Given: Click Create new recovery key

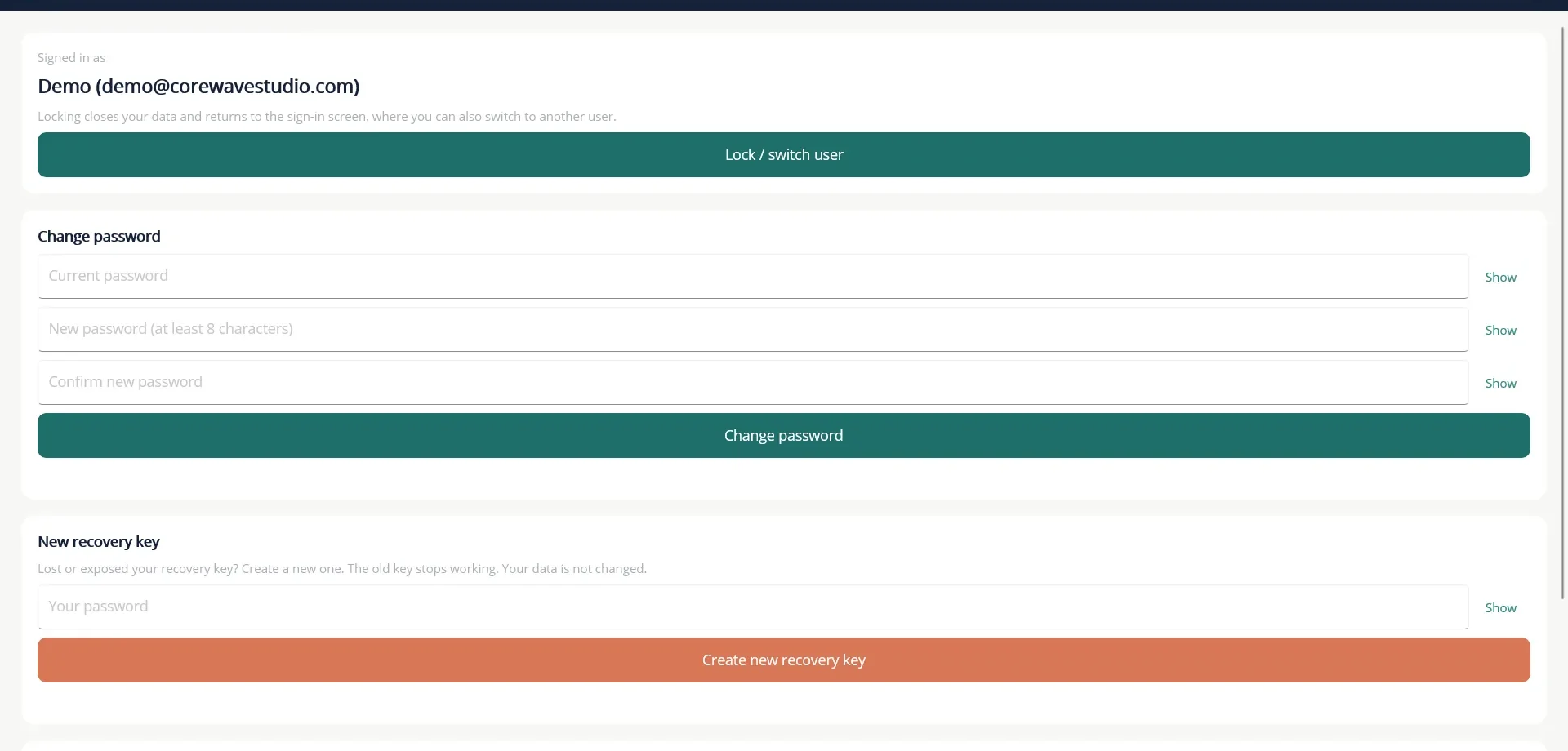Looking at the screenshot, I should [784, 660].
